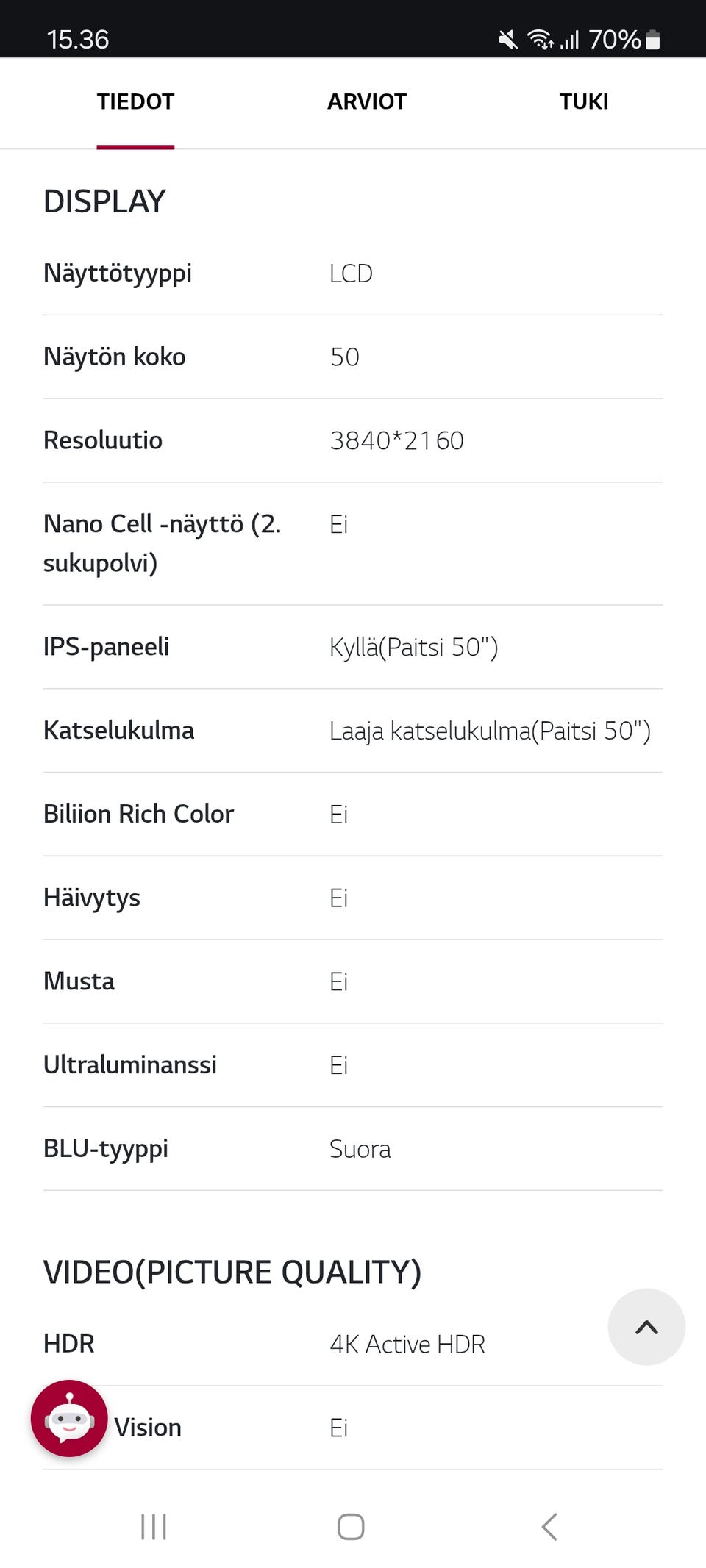Tap the battery status icon
The image size is (706, 1568).
click(x=652, y=40)
